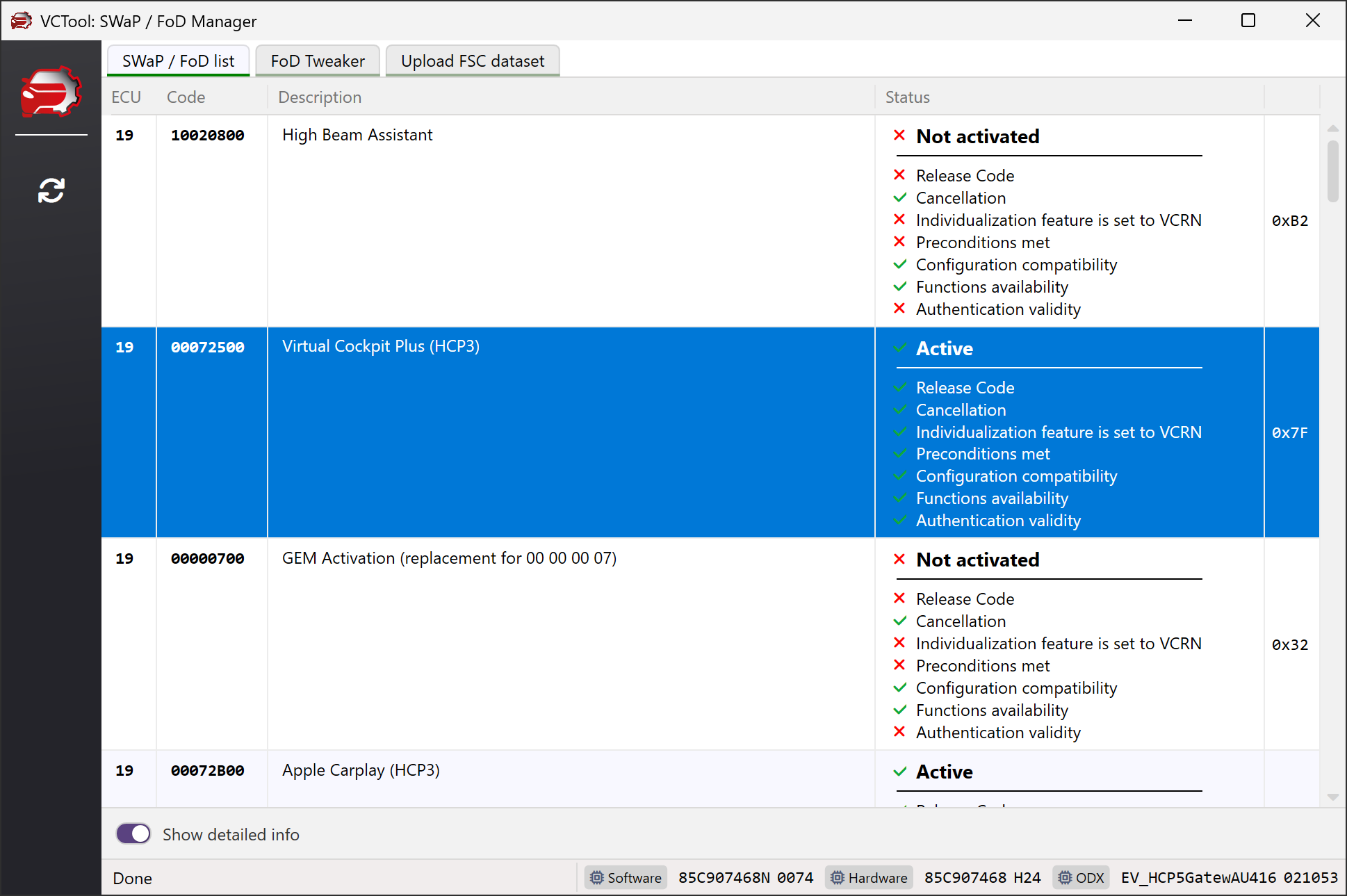The height and width of the screenshot is (896, 1347).
Task: Click red X beside High Beam Not activated
Action: [899, 136]
